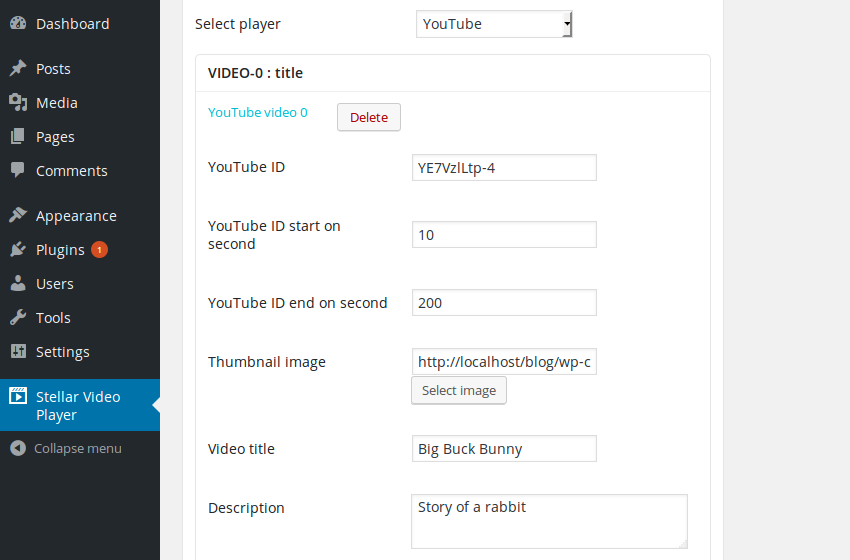
Task: Click the Media library icon
Action: click(x=18, y=102)
